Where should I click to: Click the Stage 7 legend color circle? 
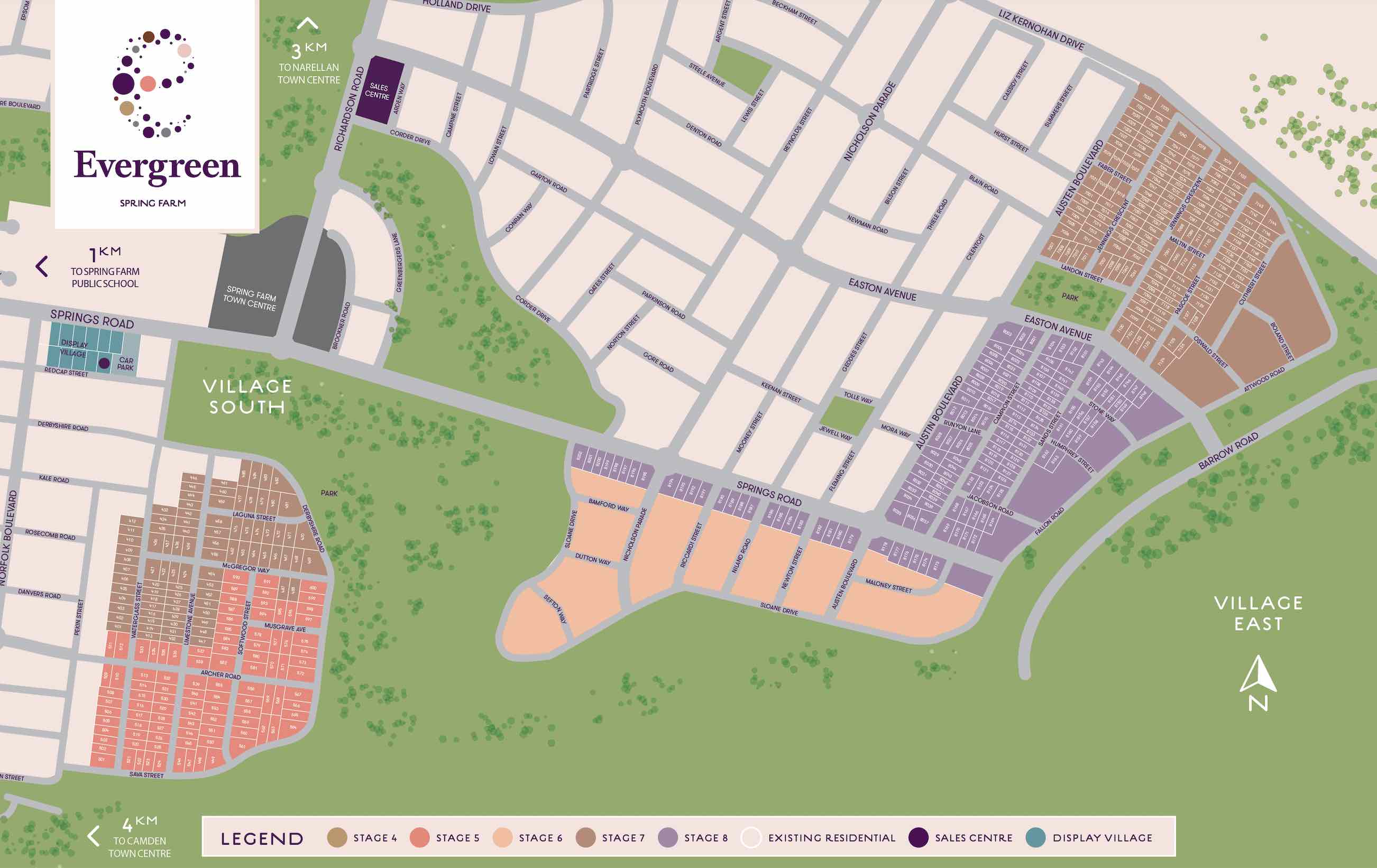click(x=585, y=838)
